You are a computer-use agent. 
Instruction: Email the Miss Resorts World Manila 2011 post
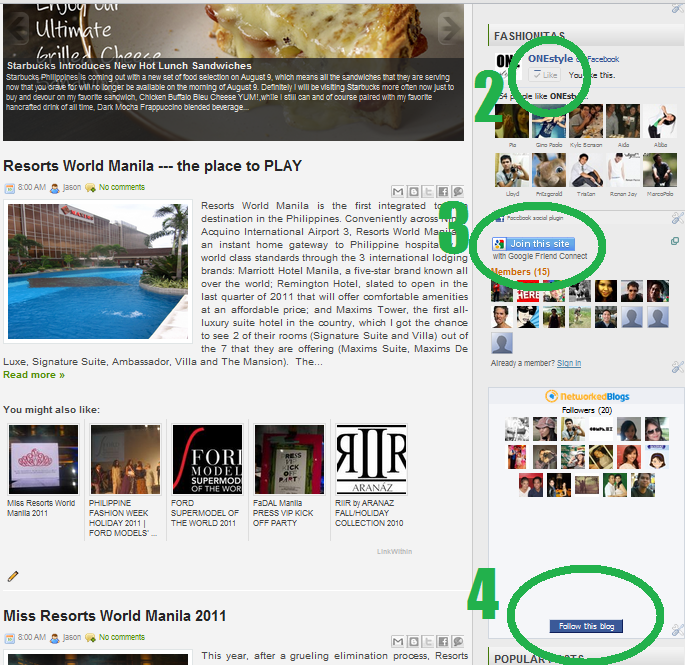398,641
